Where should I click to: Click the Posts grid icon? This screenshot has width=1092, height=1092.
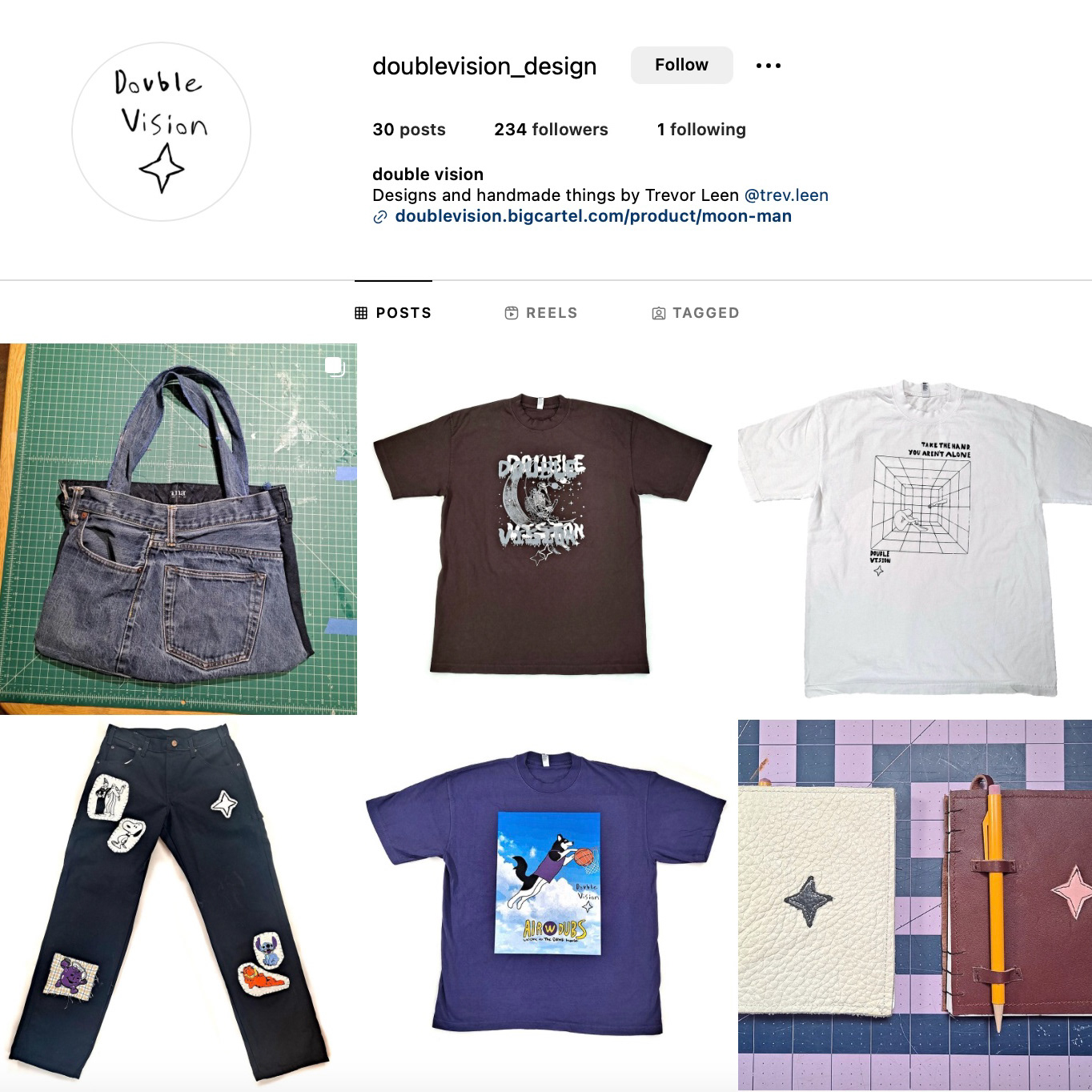[x=361, y=313]
